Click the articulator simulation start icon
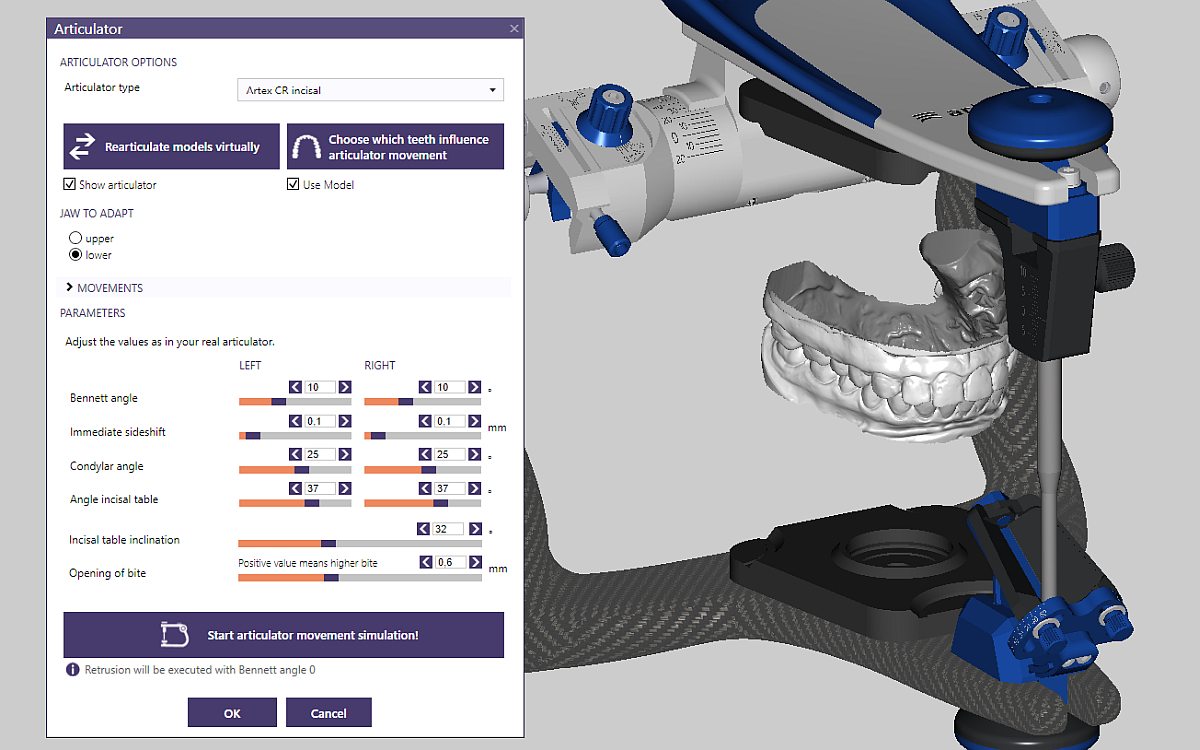The width and height of the screenshot is (1200, 750). click(x=174, y=635)
